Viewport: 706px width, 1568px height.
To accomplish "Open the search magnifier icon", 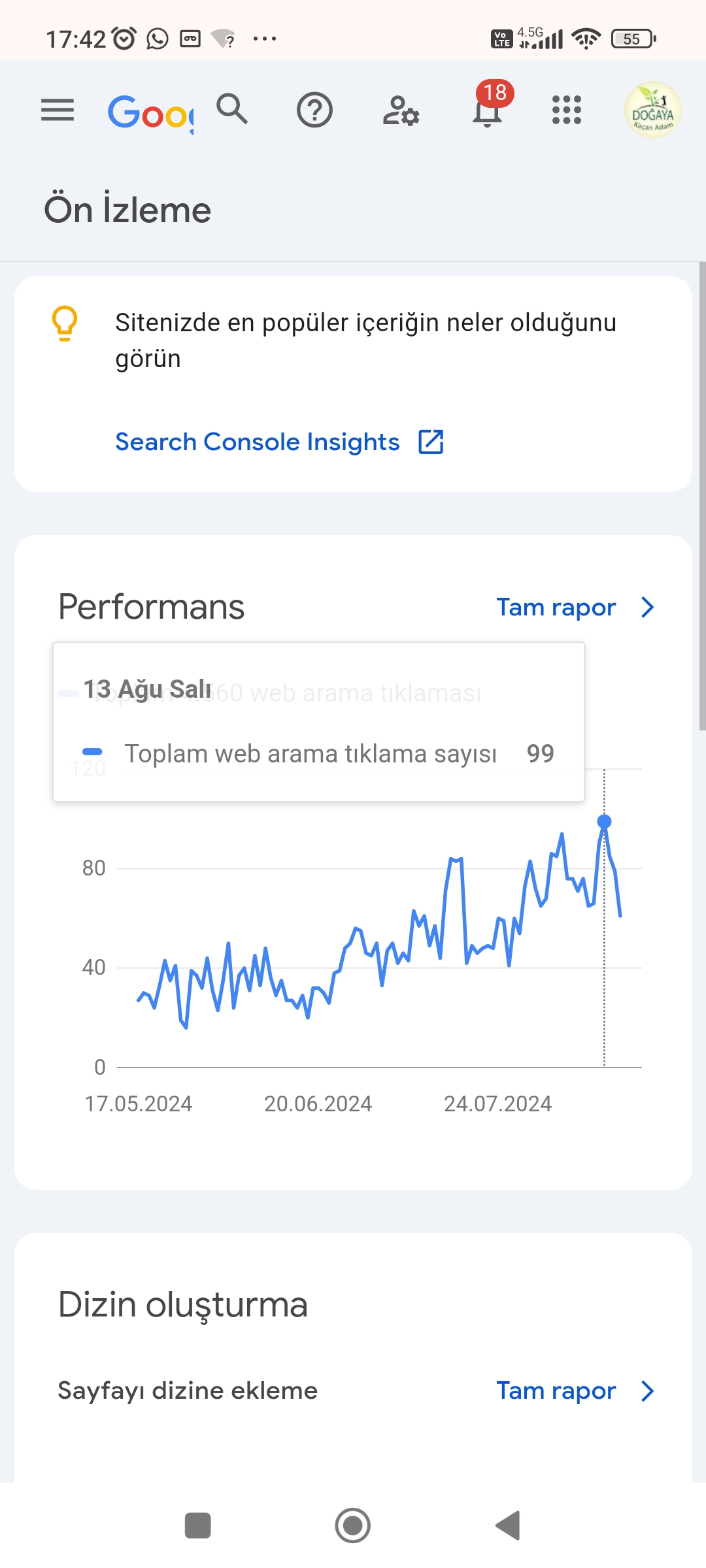I will pyautogui.click(x=232, y=108).
